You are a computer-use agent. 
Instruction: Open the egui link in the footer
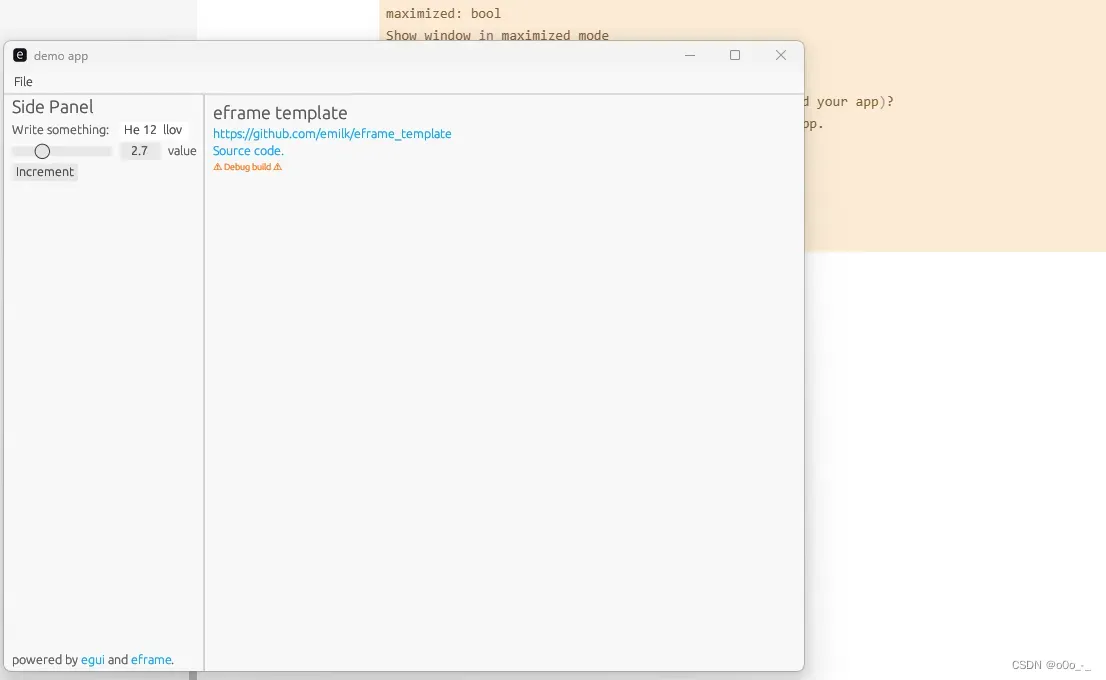pyautogui.click(x=92, y=660)
